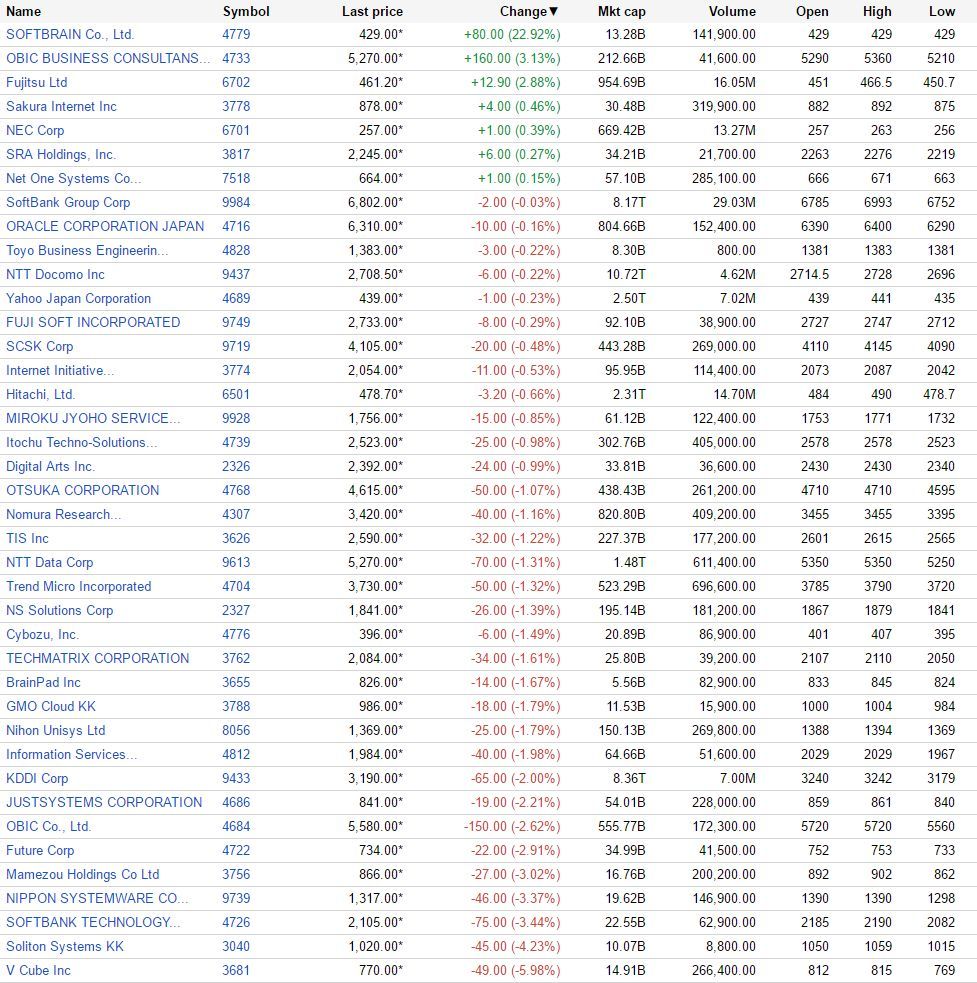This screenshot has height=983, width=977.
Task: Sort table by Mkt cap header
Action: pos(621,11)
